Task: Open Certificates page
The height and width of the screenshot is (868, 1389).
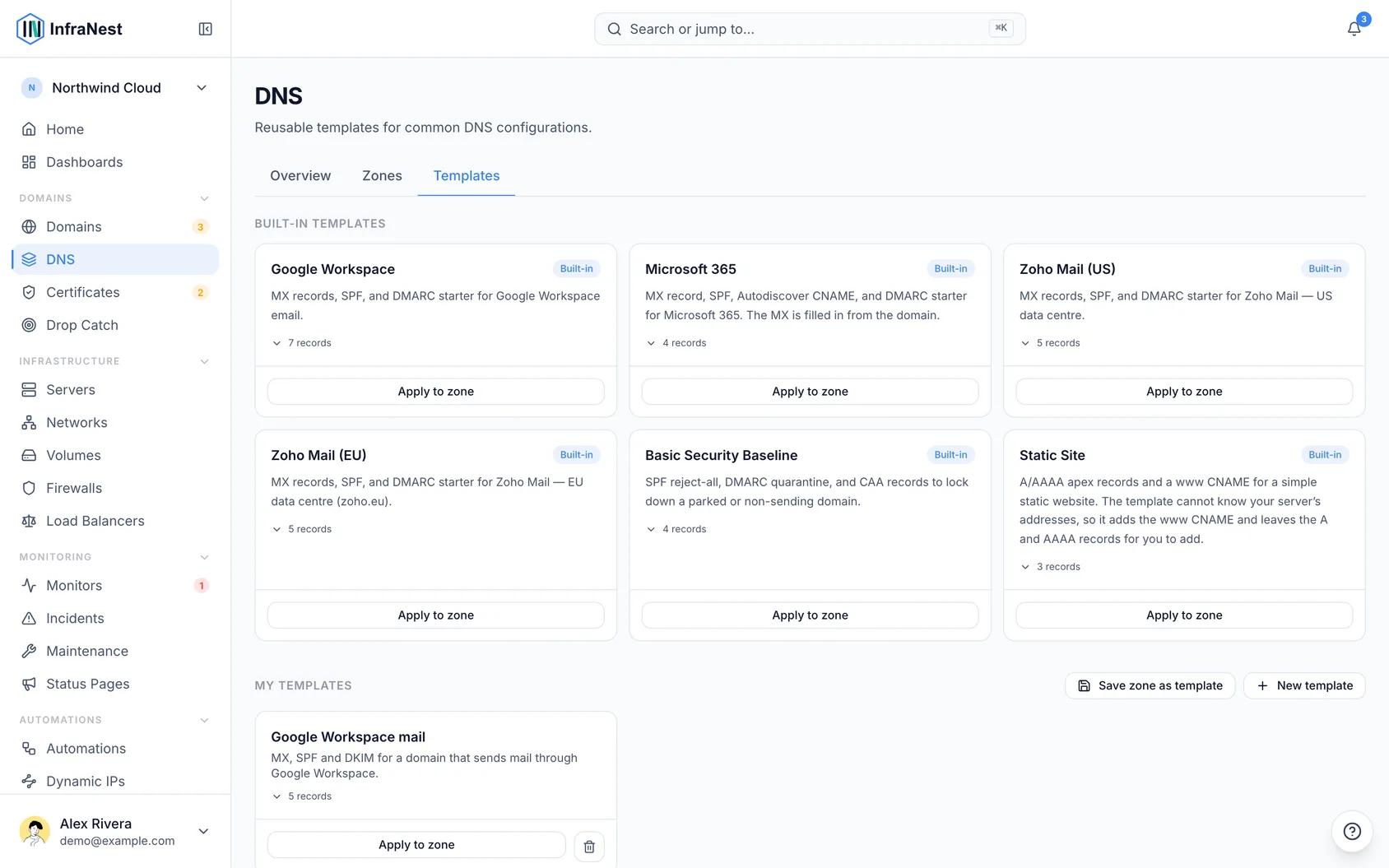Action: pos(115,292)
